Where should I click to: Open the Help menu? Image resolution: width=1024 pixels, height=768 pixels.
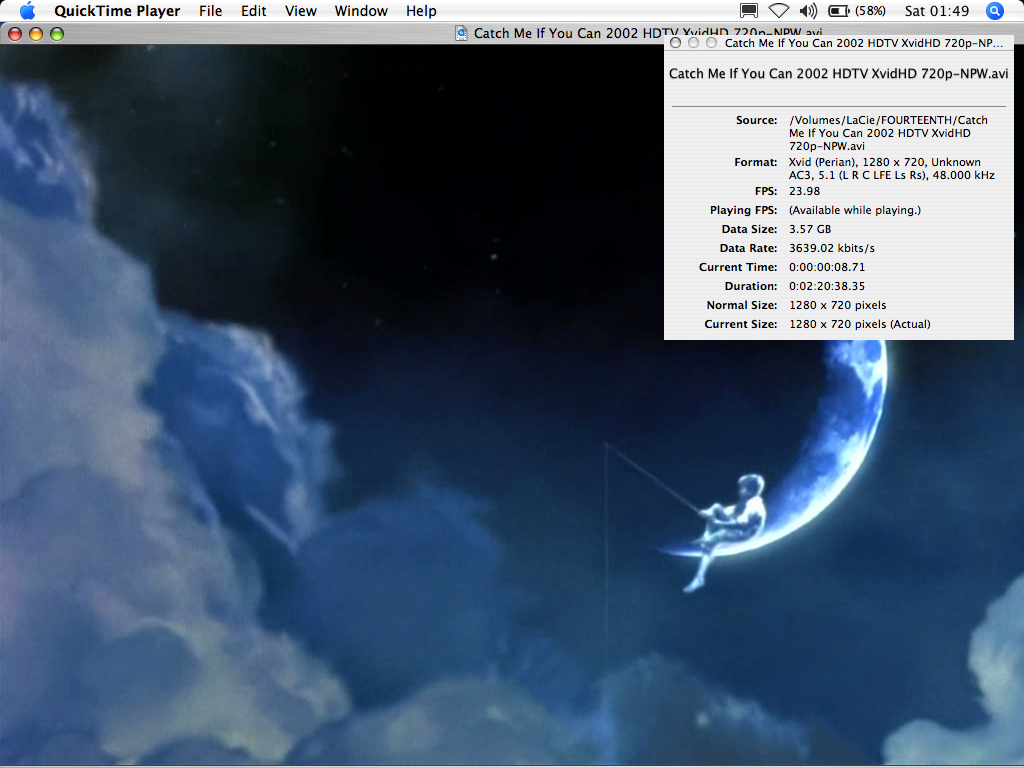pos(421,11)
